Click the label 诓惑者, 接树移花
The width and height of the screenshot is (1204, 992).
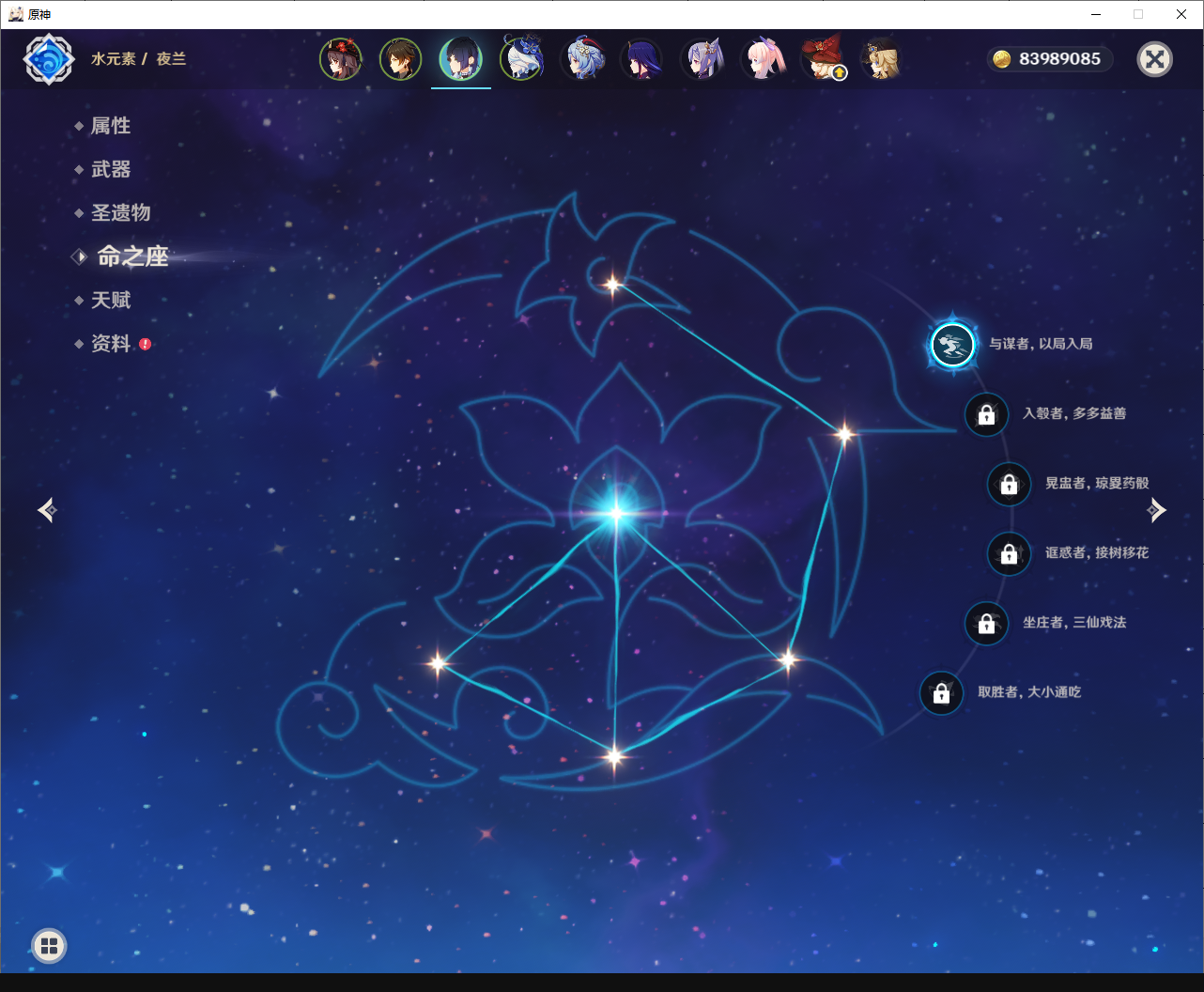tap(1097, 552)
